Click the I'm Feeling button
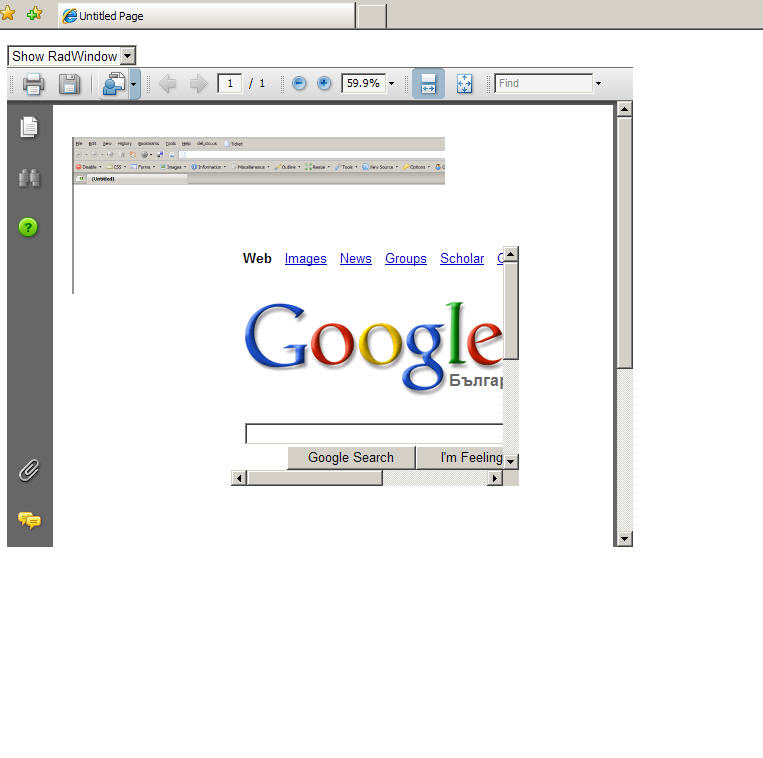Viewport: 763px width, 758px height. [460, 457]
